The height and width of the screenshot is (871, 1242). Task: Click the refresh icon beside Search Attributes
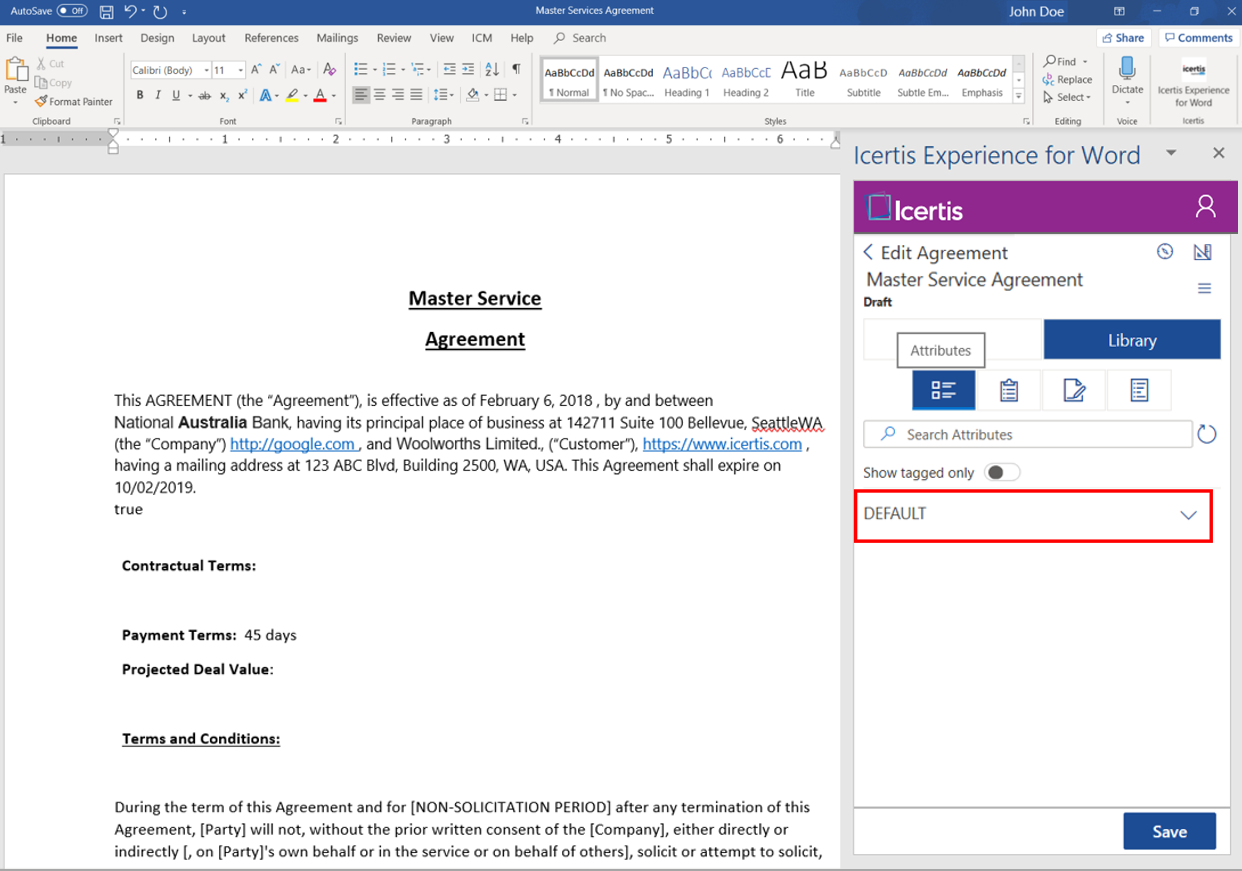click(x=1207, y=434)
